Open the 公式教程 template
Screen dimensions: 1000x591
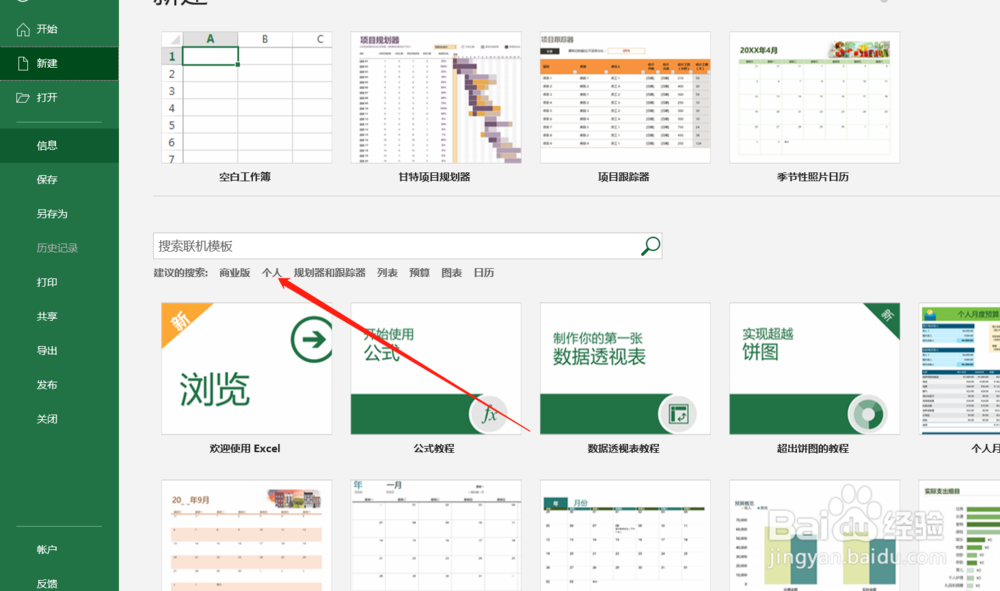tap(436, 368)
